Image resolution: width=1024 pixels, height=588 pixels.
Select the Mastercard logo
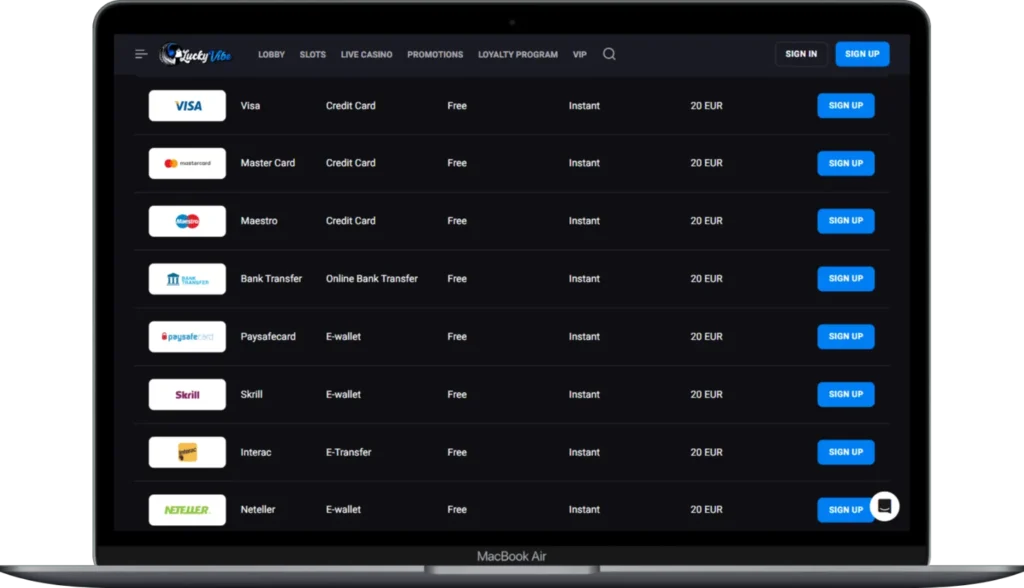(x=187, y=163)
